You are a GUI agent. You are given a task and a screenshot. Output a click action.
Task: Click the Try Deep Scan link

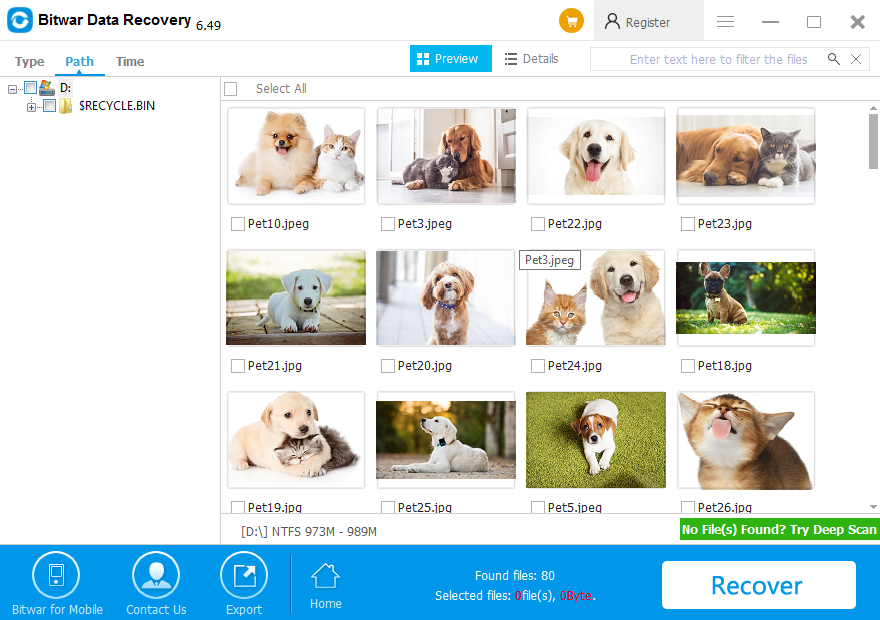[779, 529]
